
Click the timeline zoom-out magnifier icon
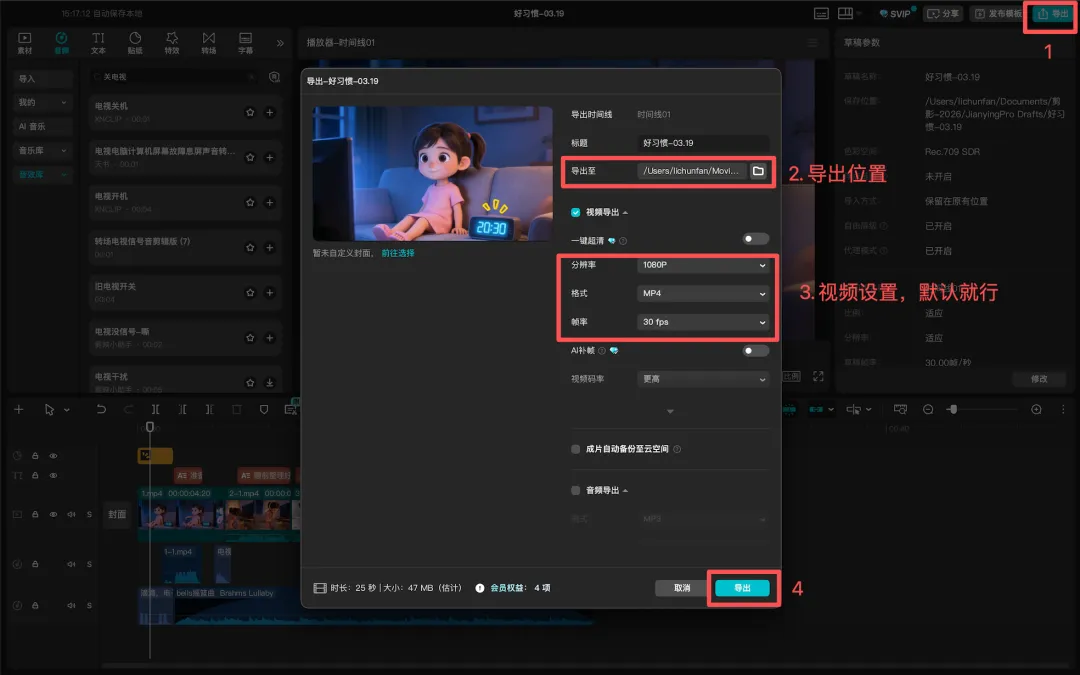pos(928,409)
